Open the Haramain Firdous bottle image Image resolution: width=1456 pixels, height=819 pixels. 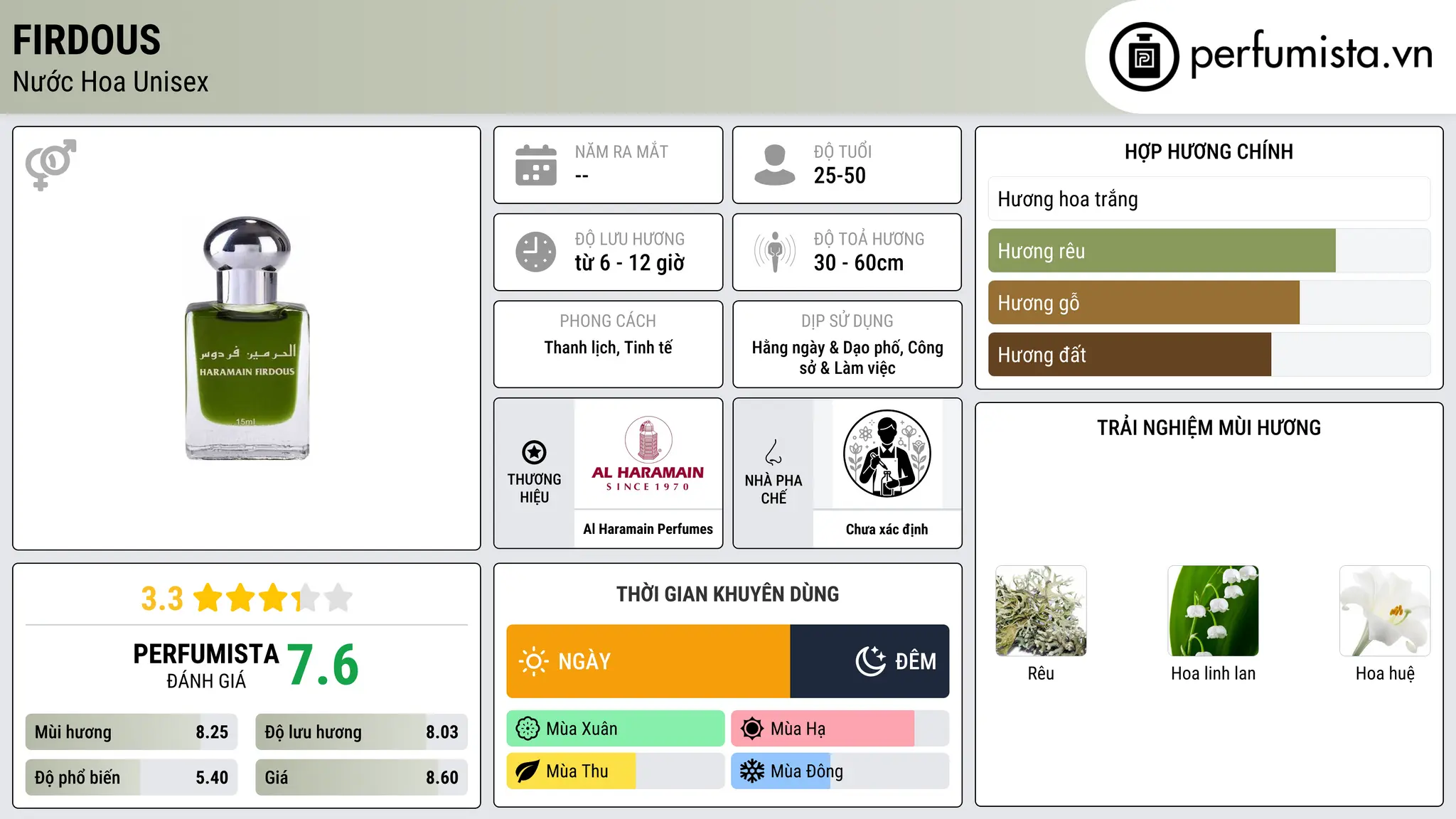pos(247,338)
